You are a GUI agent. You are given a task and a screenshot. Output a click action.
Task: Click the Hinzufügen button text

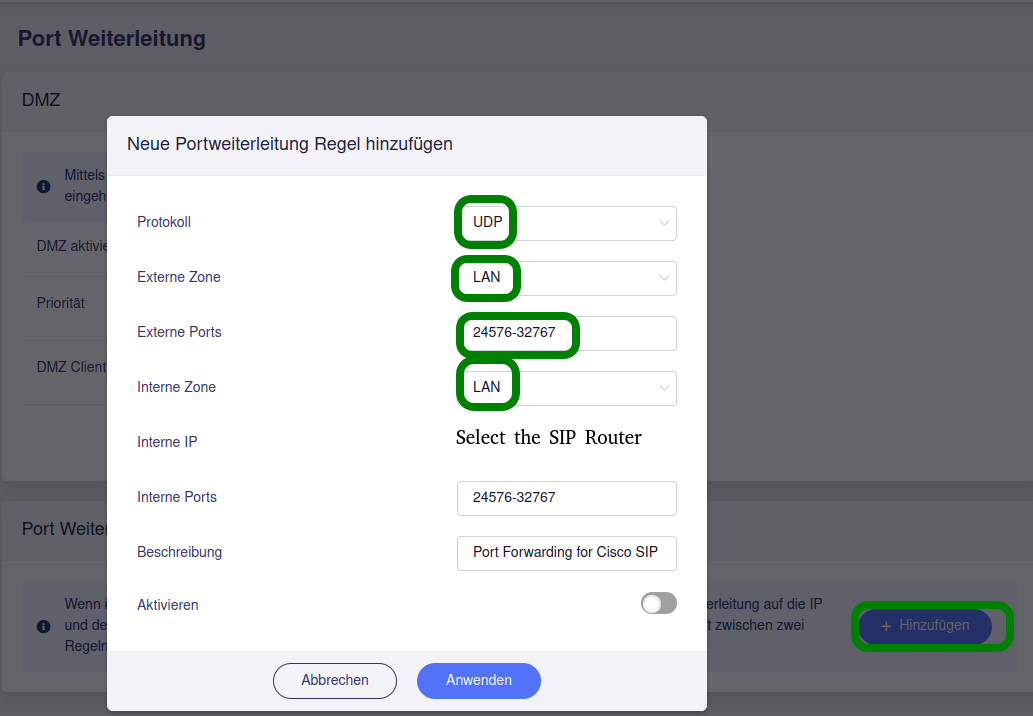[x=934, y=626]
